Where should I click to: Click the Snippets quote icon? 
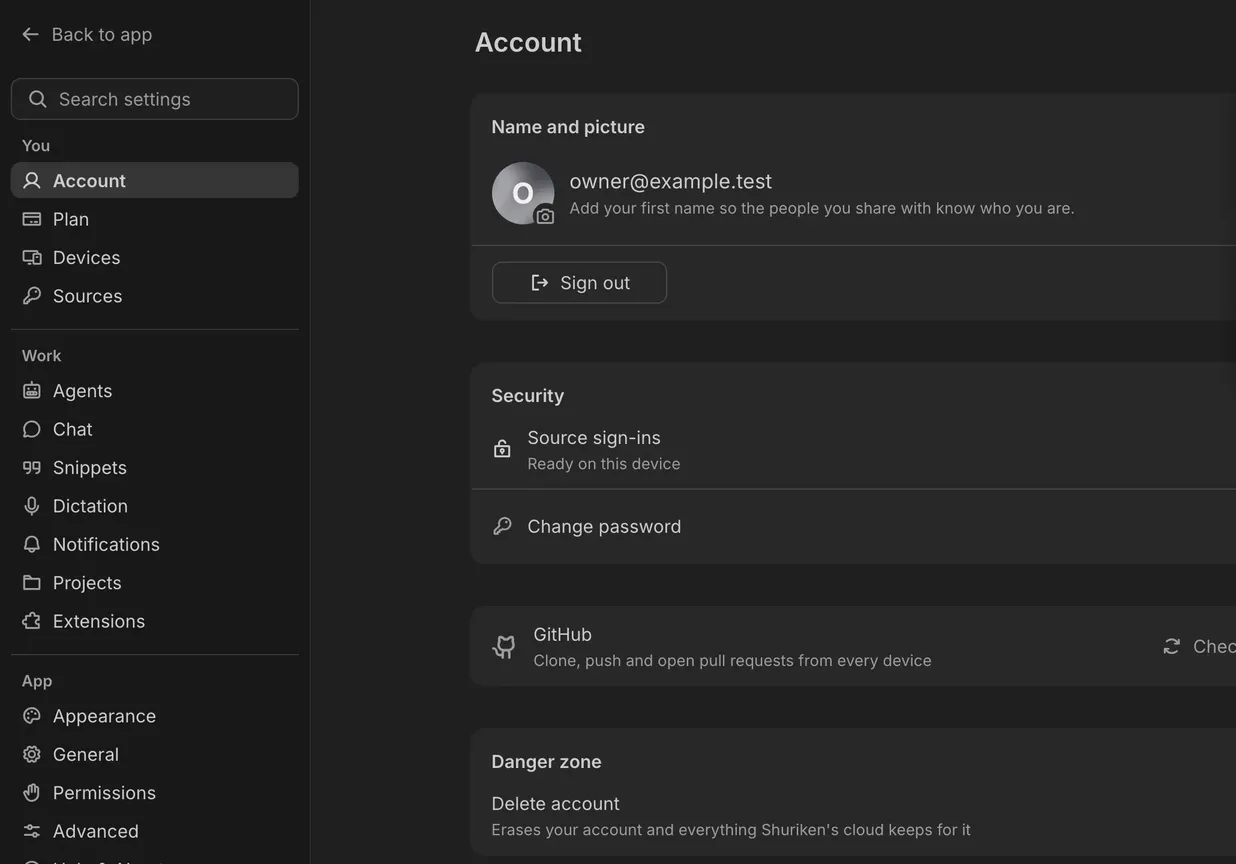click(x=32, y=467)
